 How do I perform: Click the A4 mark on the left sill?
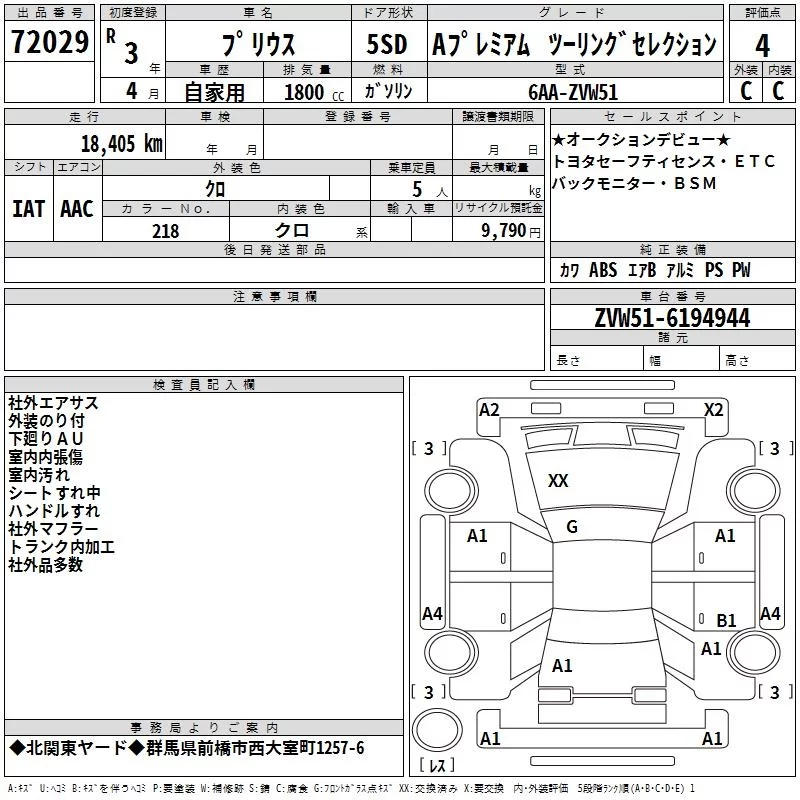point(432,613)
